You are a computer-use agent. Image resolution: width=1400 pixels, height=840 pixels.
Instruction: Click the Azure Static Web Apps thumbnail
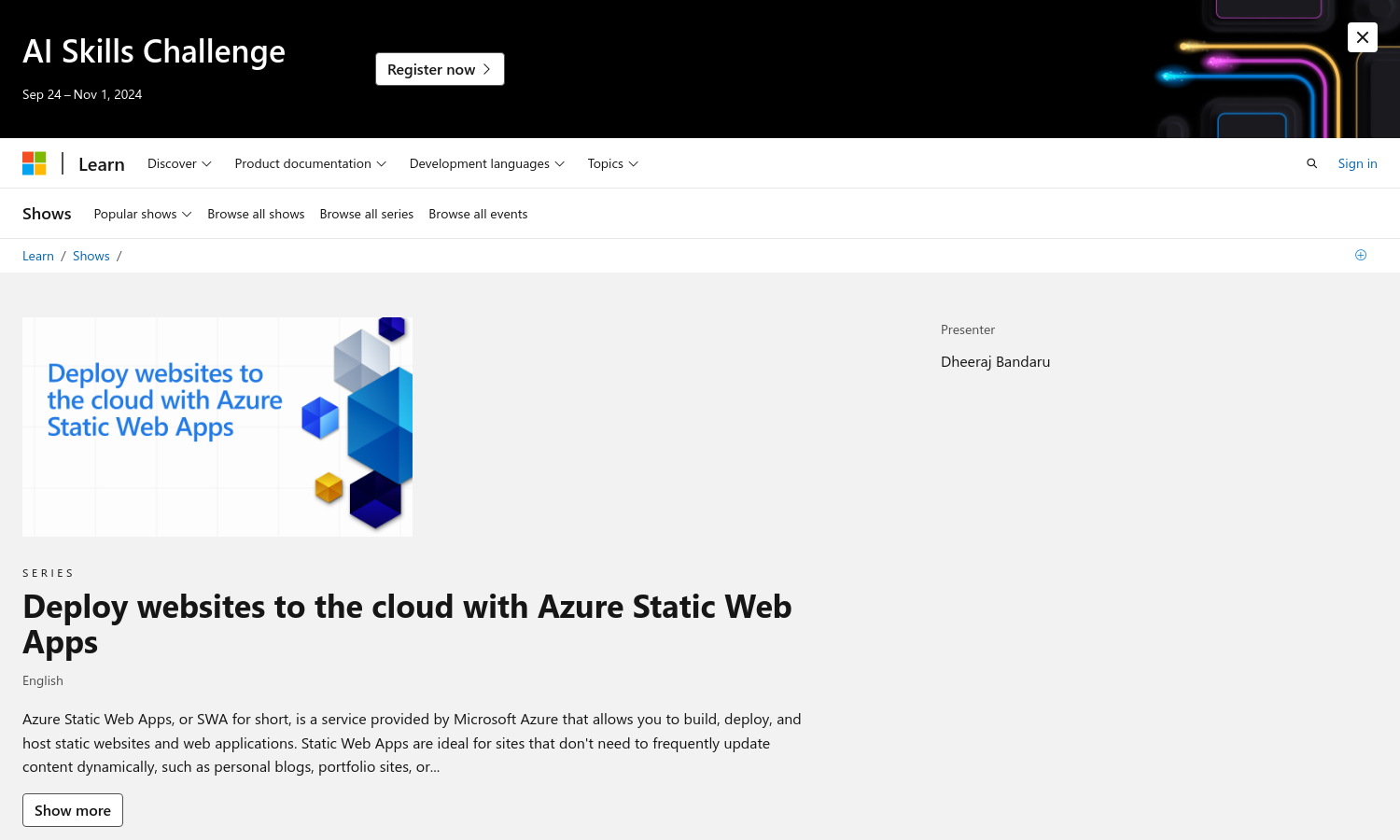217,427
